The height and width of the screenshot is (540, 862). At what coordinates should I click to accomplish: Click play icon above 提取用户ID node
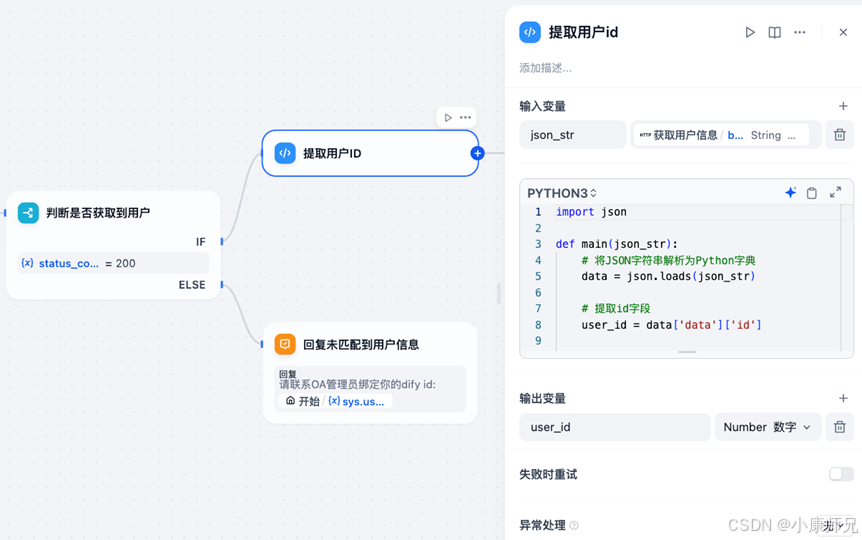pyautogui.click(x=448, y=118)
